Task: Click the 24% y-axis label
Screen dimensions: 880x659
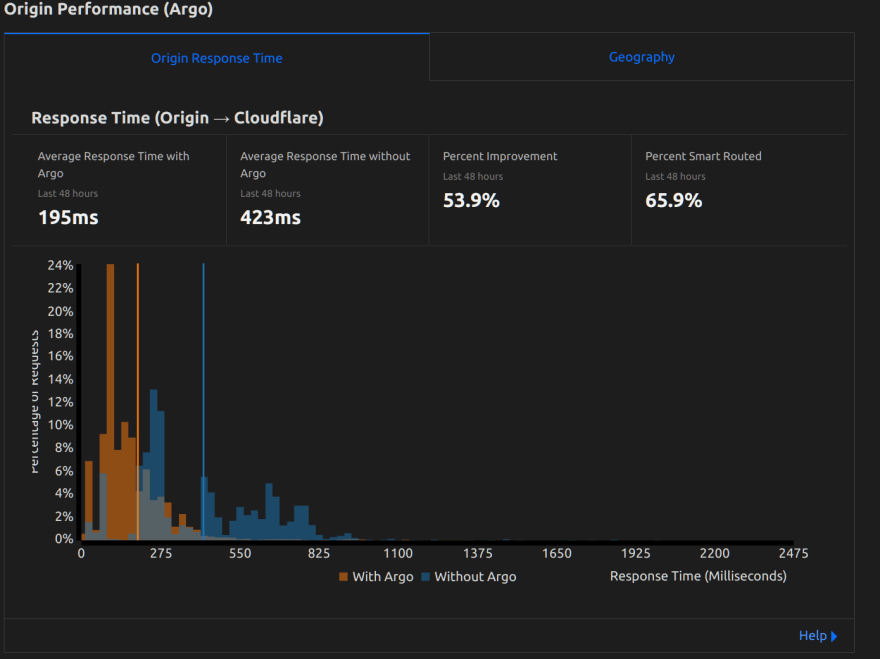Action: point(60,265)
